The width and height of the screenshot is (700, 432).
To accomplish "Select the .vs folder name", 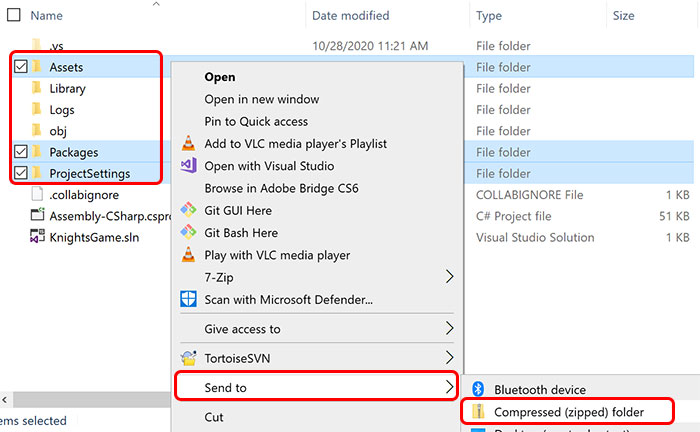I will tap(56, 46).
